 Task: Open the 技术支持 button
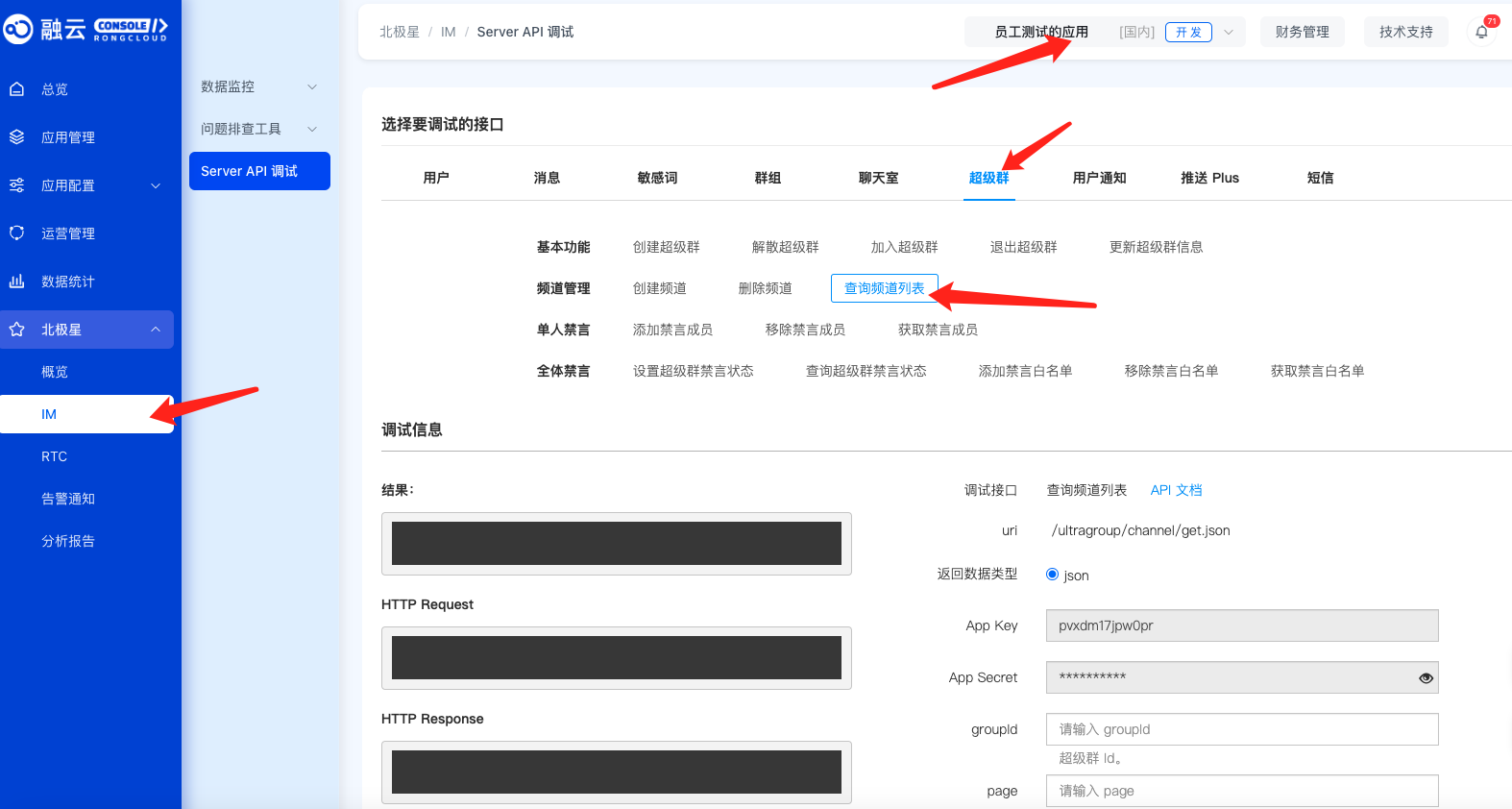(x=1406, y=32)
